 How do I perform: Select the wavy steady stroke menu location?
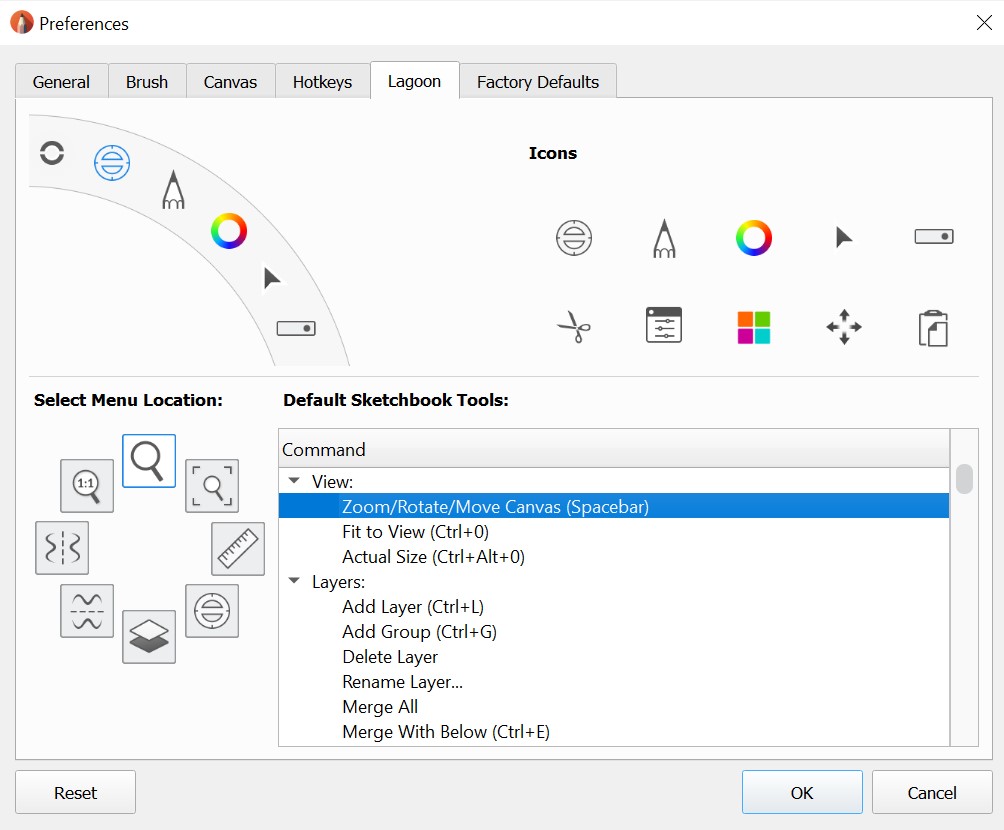(87, 611)
